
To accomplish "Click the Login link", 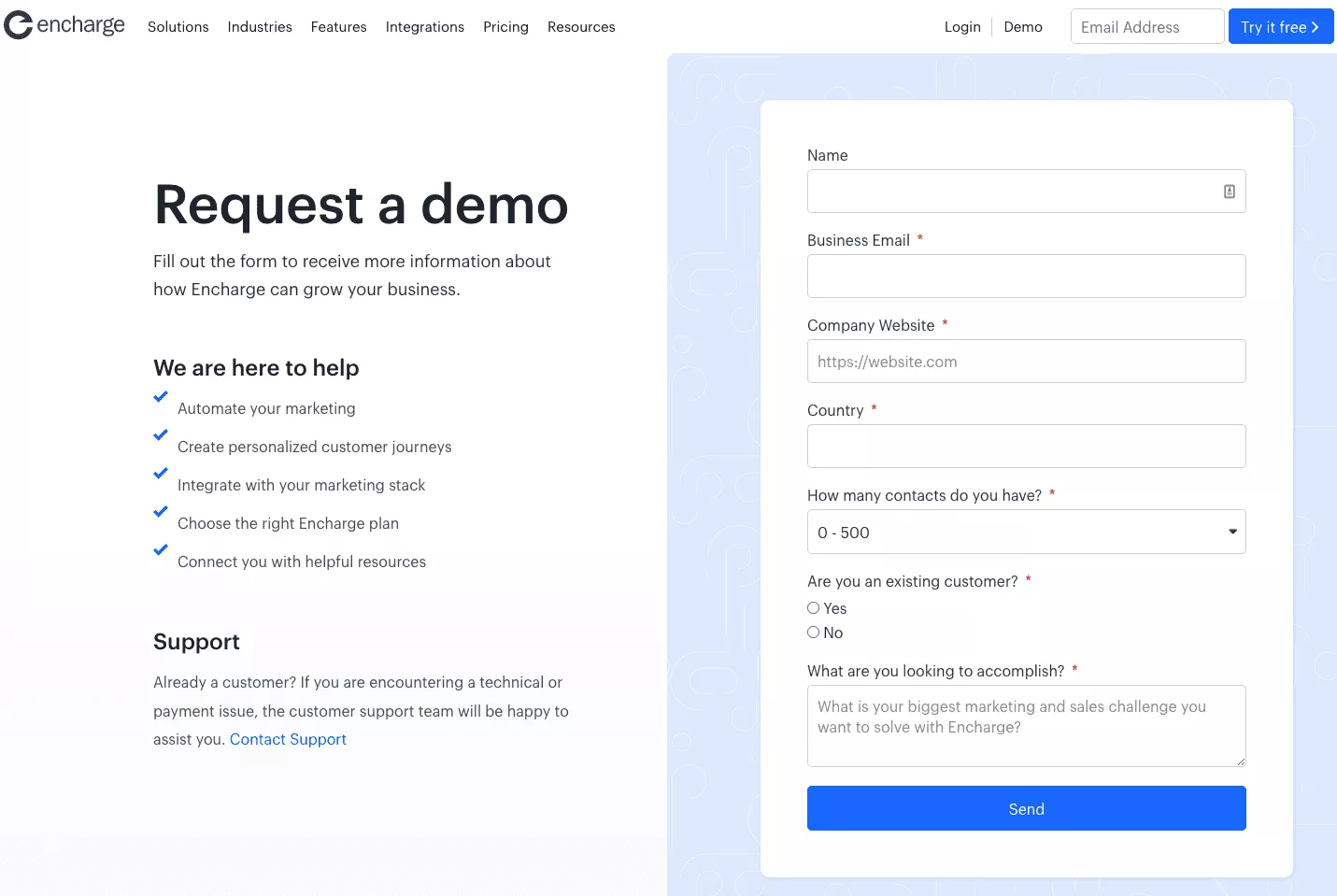I will point(962,27).
